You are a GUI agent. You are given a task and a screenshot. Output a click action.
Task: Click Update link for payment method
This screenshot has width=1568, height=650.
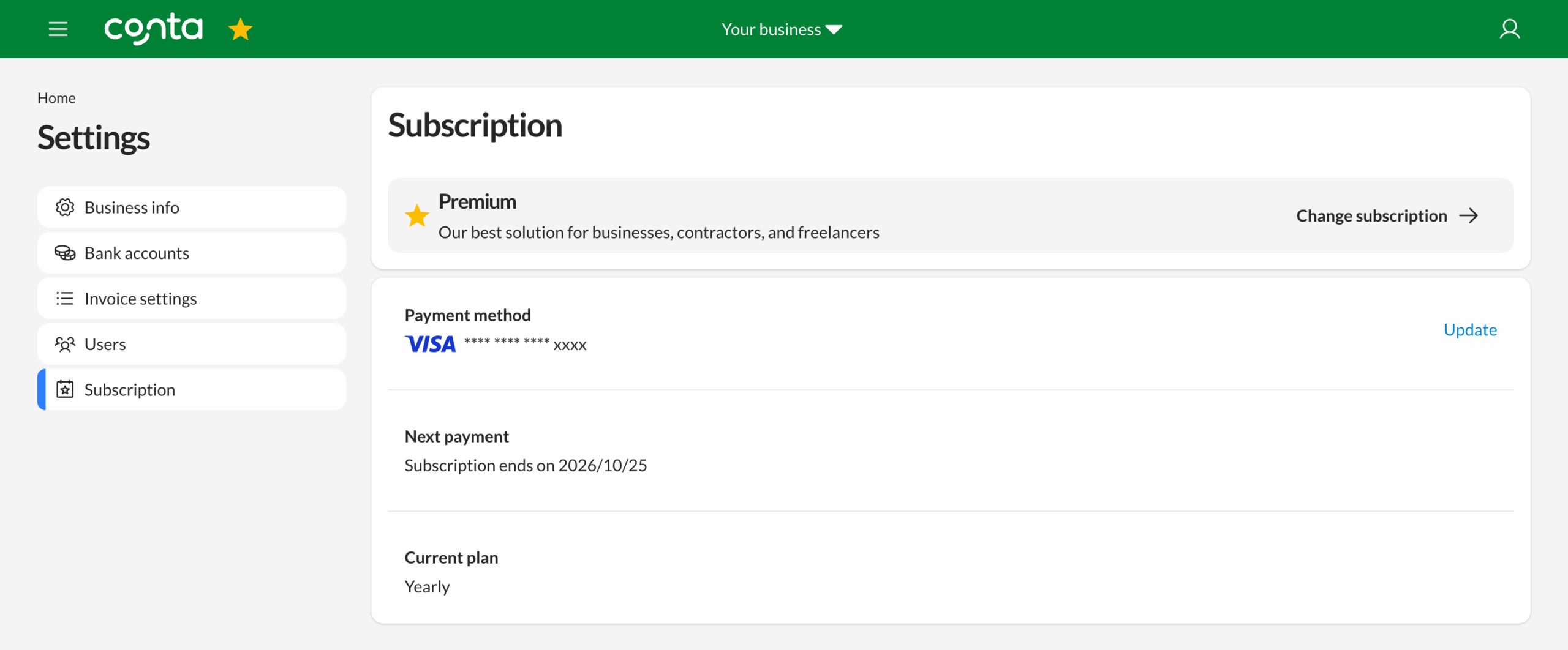(x=1469, y=330)
